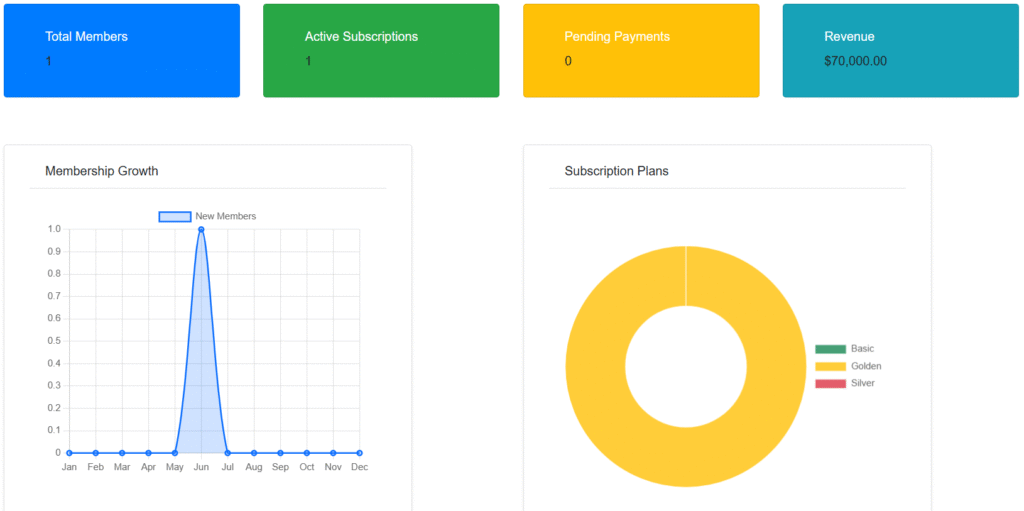This screenshot has width=1024, height=511.
Task: Click the Jun label on x-axis
Action: [201, 467]
